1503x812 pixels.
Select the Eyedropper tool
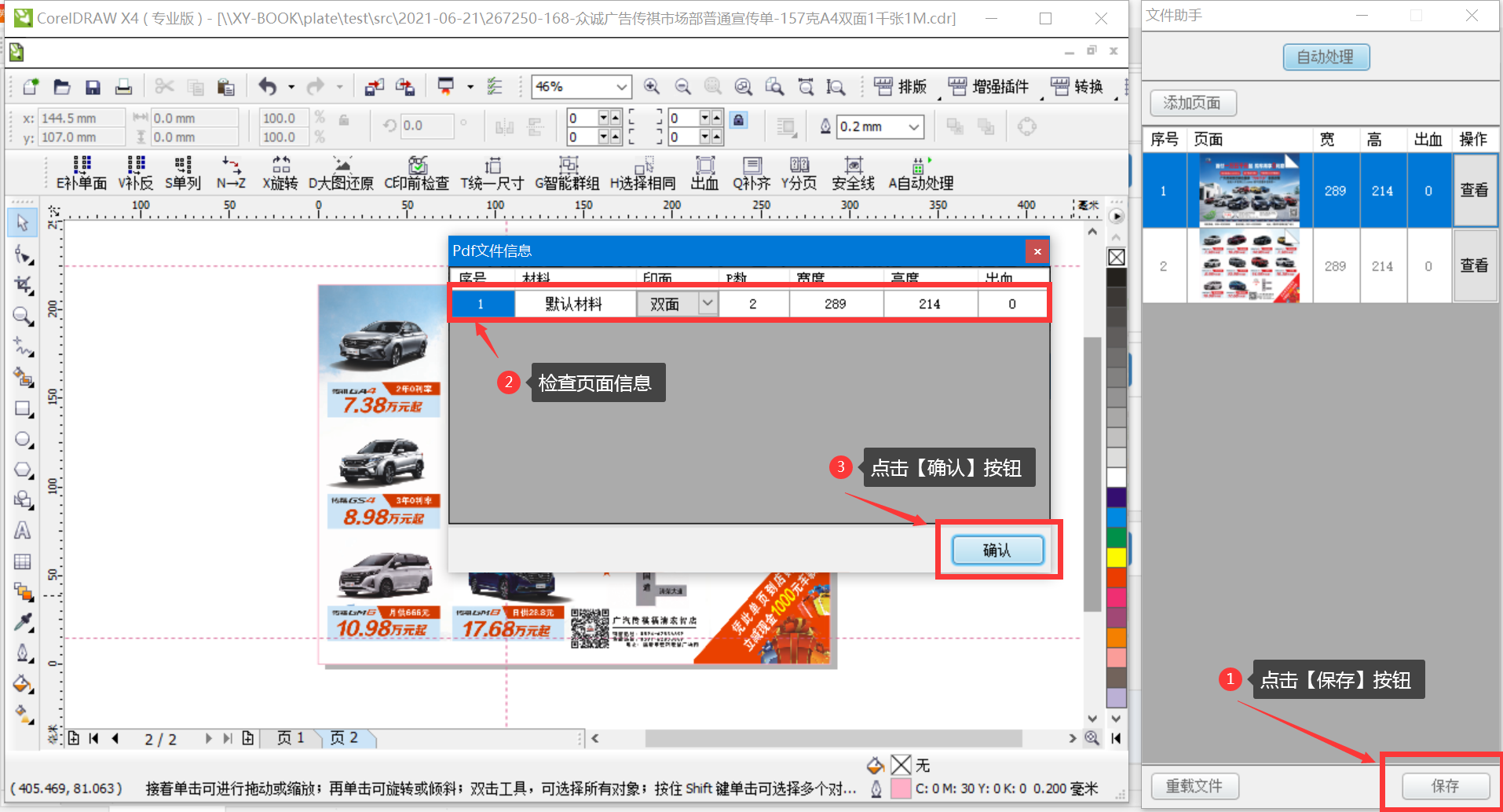click(x=23, y=623)
